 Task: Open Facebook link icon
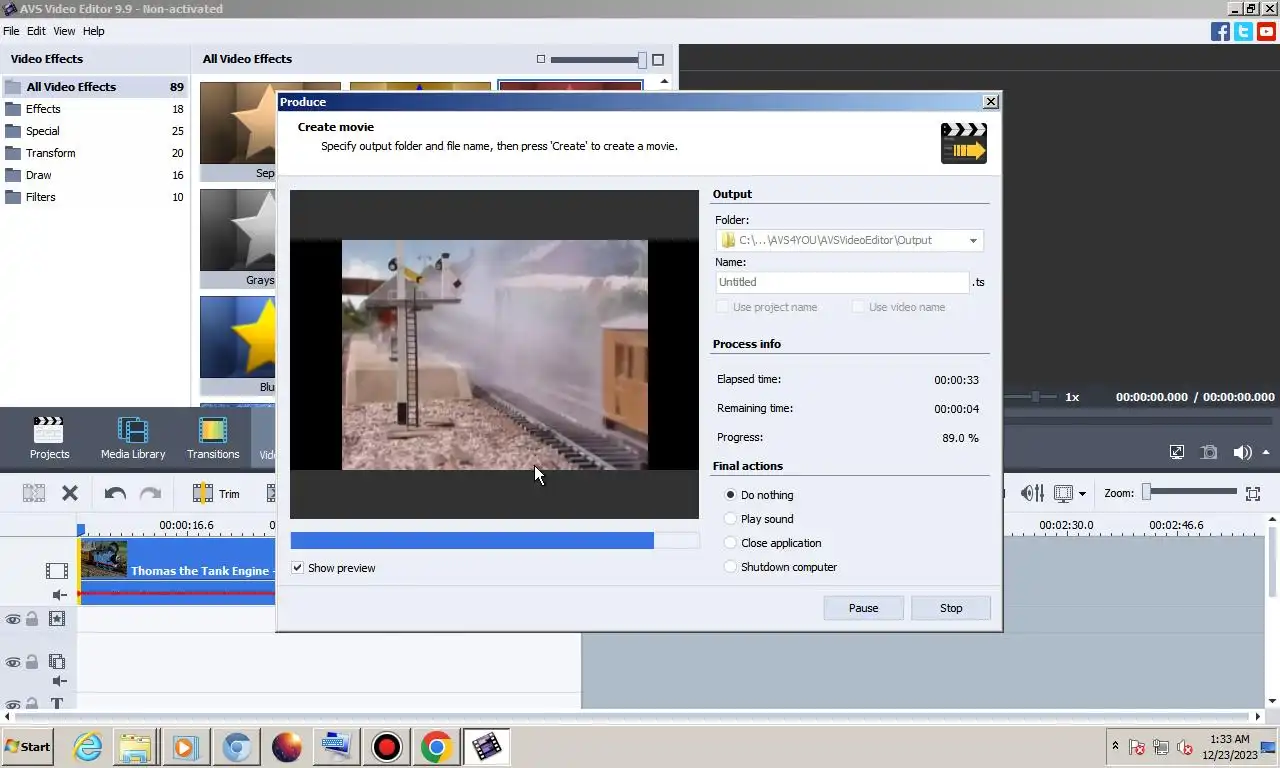(x=1220, y=31)
